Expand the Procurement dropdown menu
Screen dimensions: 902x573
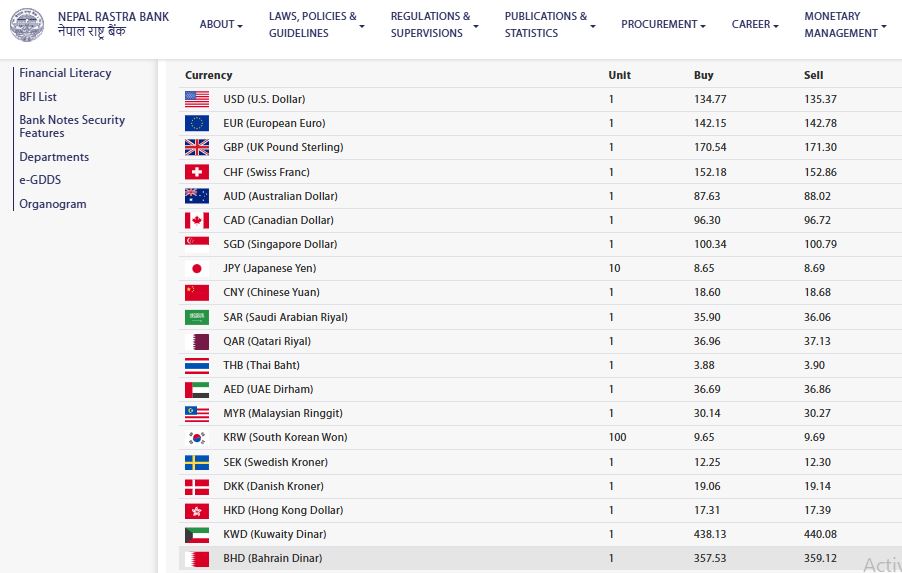pos(663,25)
